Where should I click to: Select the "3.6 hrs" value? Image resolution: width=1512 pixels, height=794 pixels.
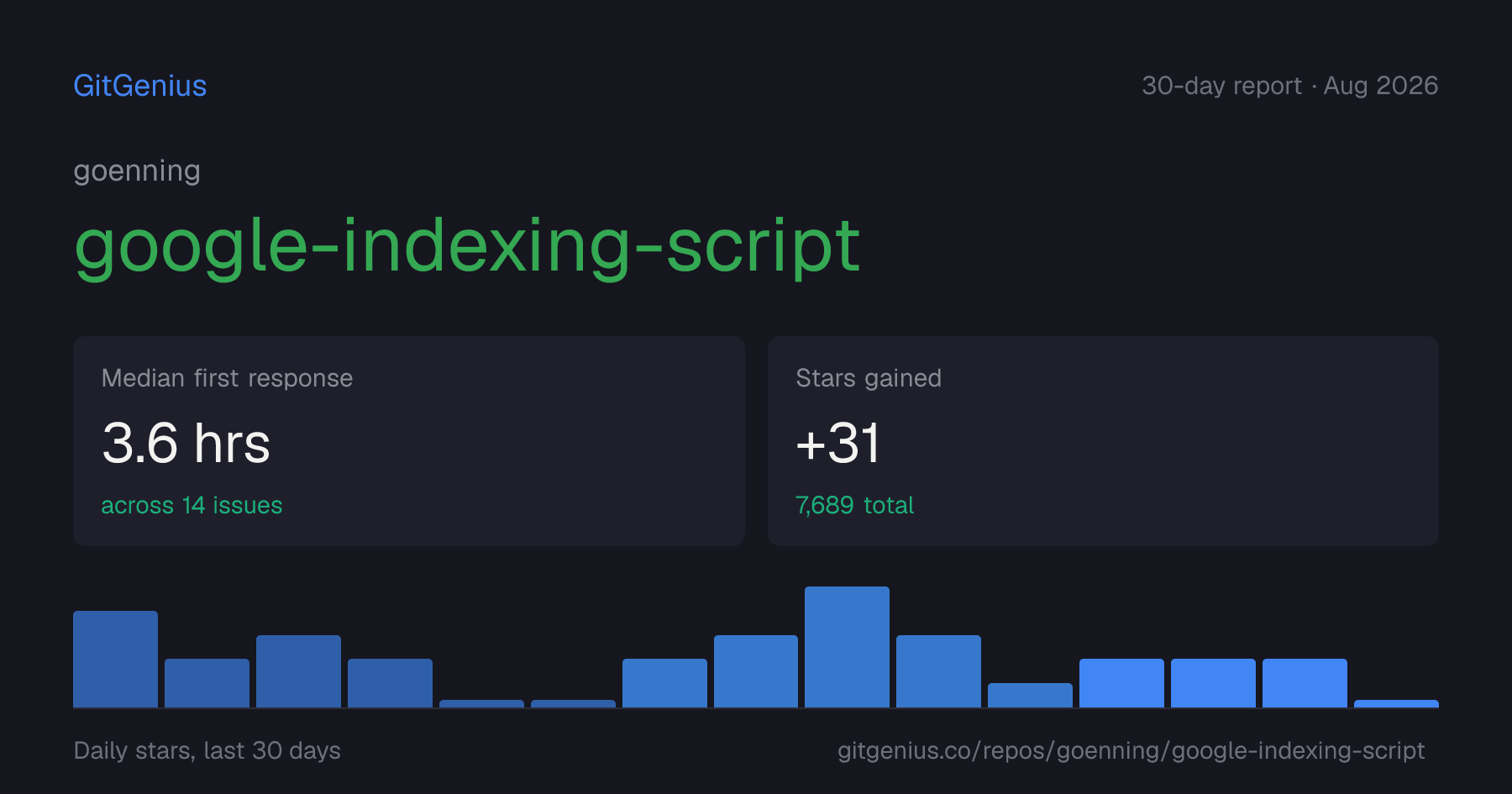click(186, 443)
